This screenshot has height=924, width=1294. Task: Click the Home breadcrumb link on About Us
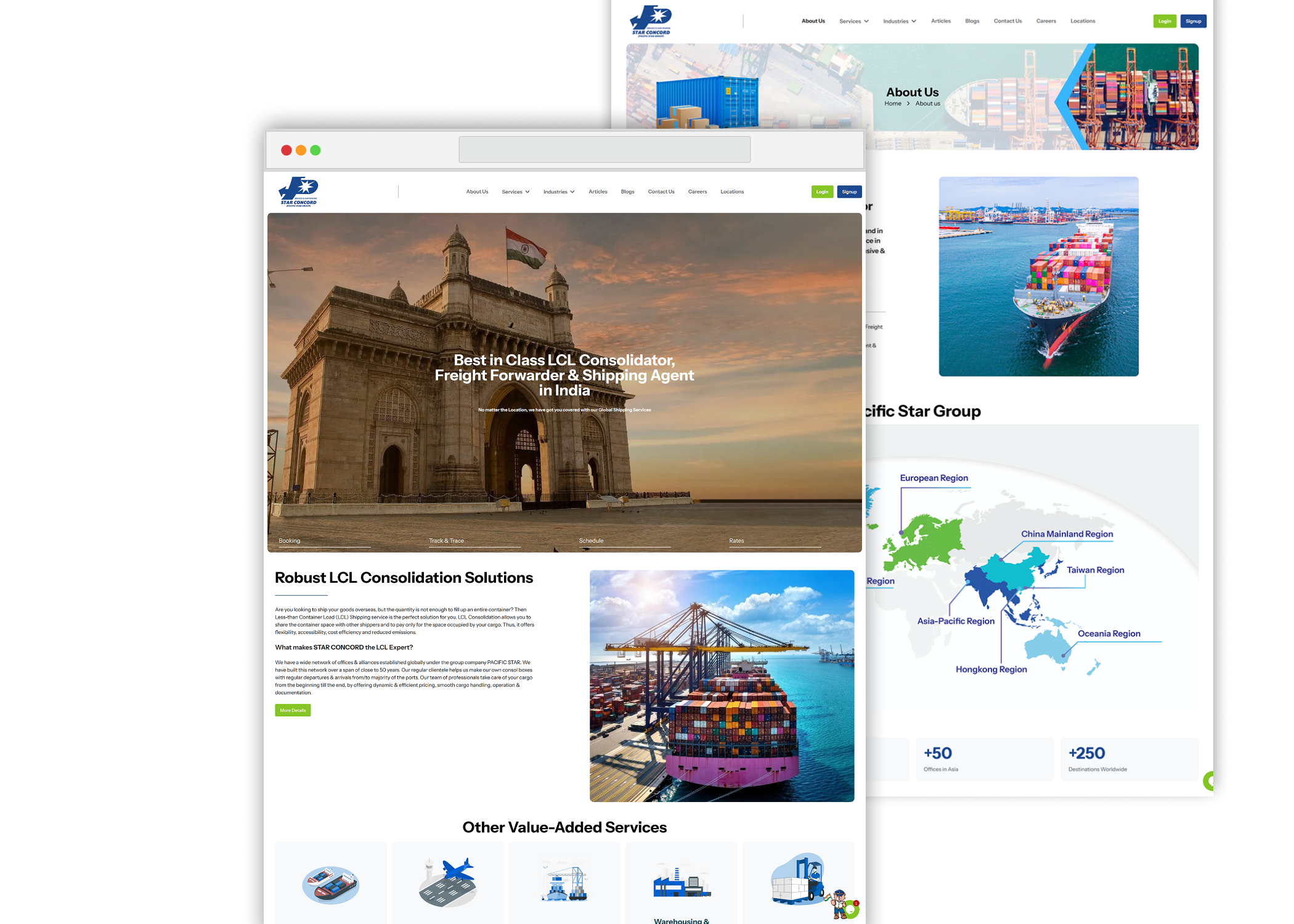pos(892,103)
